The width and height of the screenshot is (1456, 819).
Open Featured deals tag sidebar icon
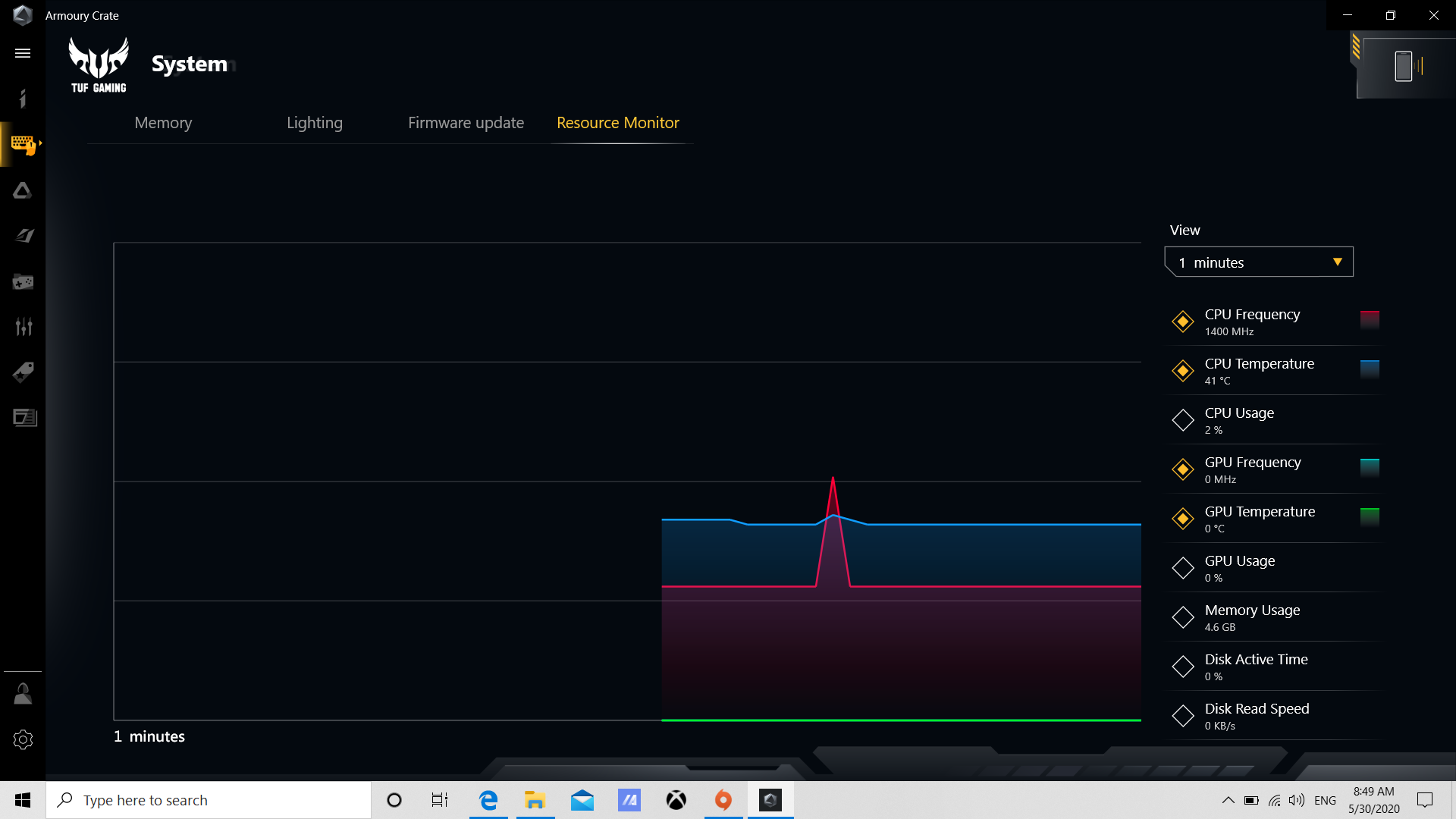coord(23,372)
